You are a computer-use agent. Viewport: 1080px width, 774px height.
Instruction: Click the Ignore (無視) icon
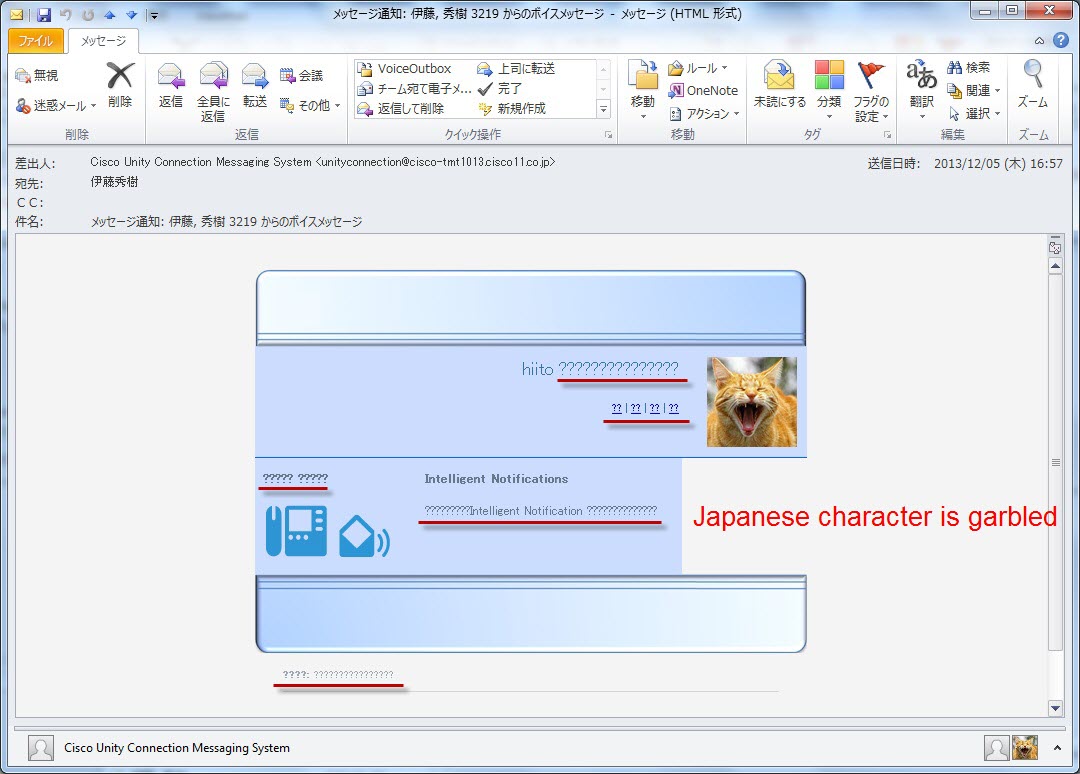pos(37,75)
